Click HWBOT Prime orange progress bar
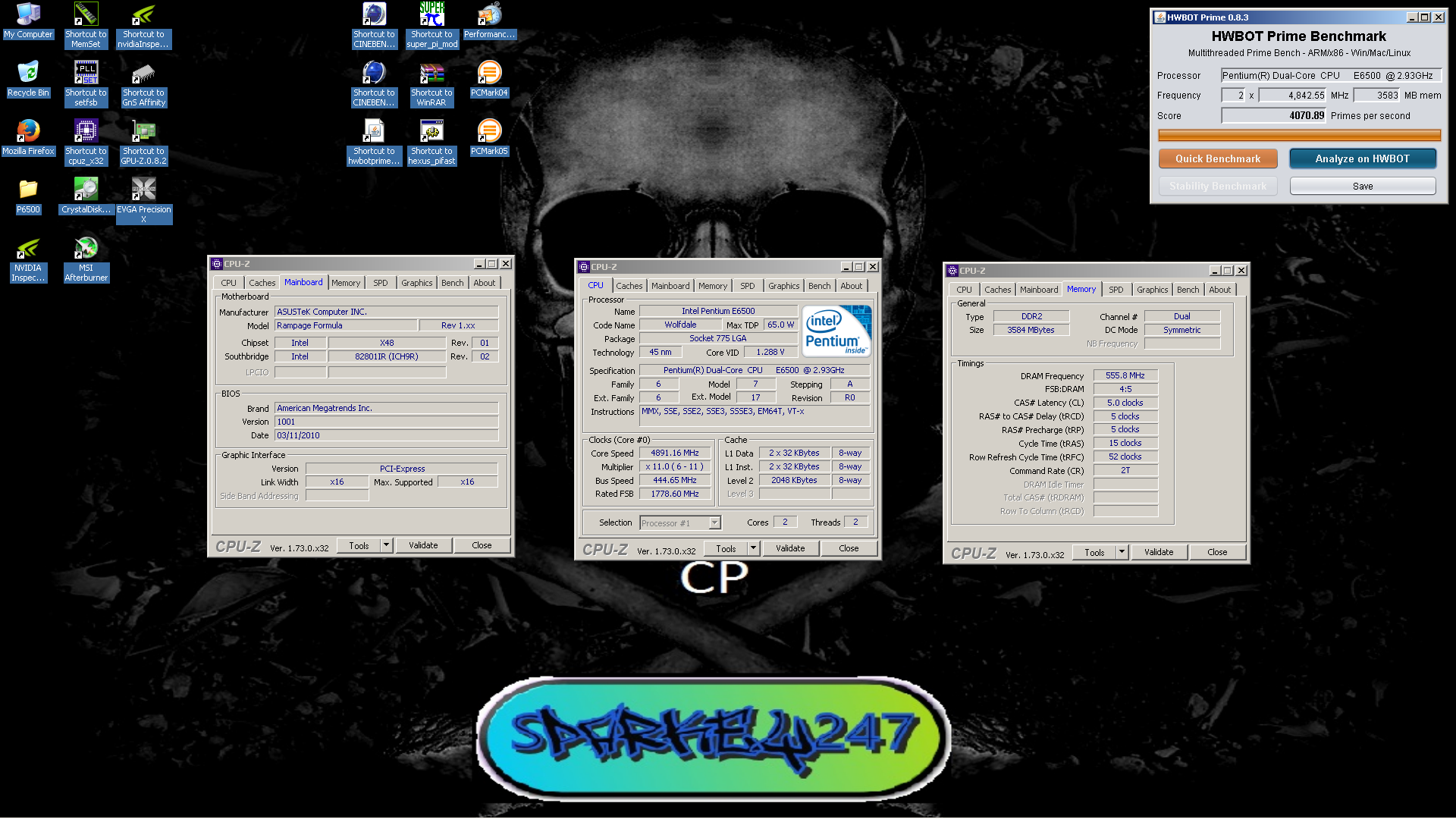The image size is (1456, 819). [x=1299, y=136]
